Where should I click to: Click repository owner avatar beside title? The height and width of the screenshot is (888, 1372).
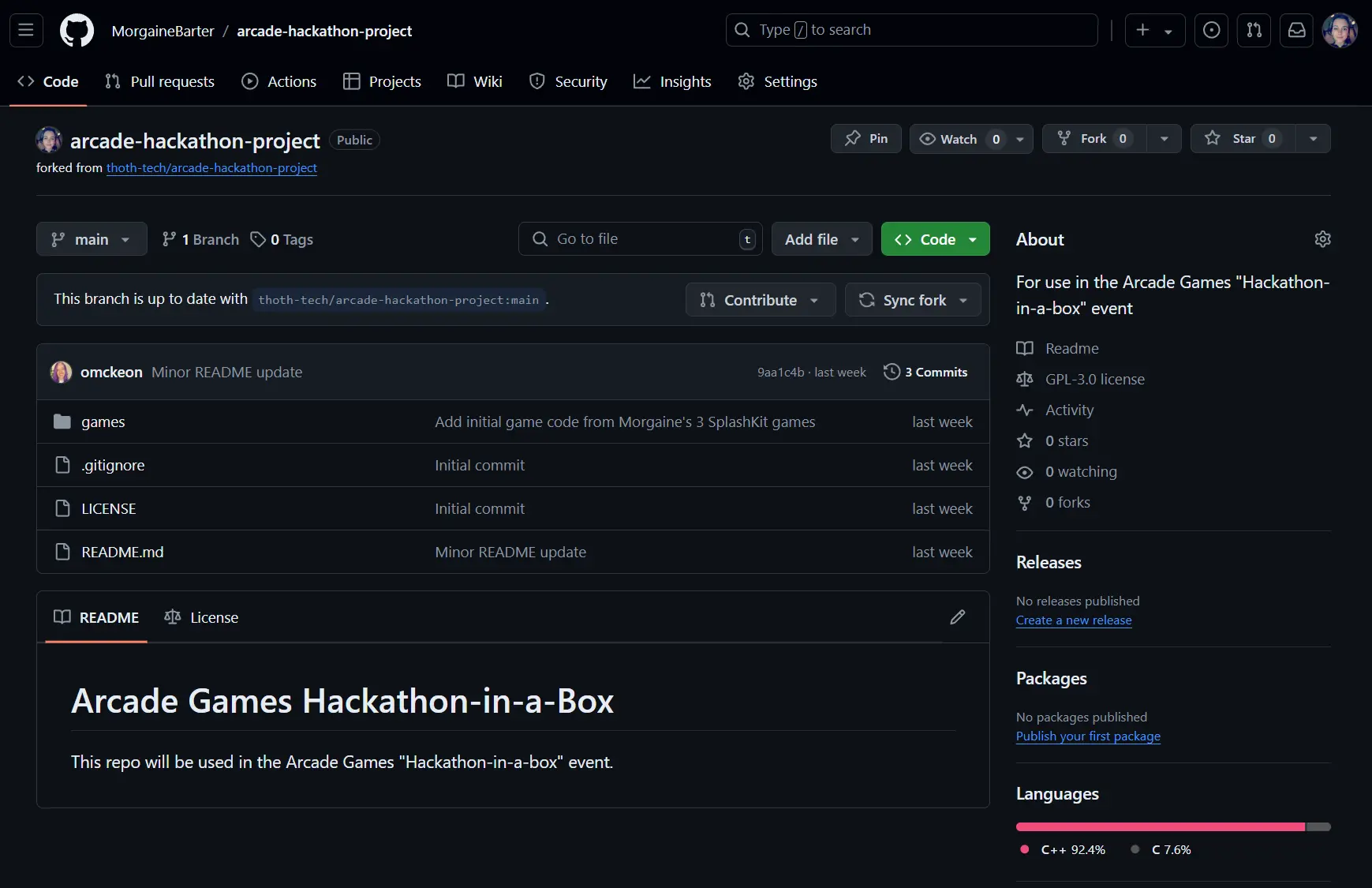pyautogui.click(x=49, y=140)
